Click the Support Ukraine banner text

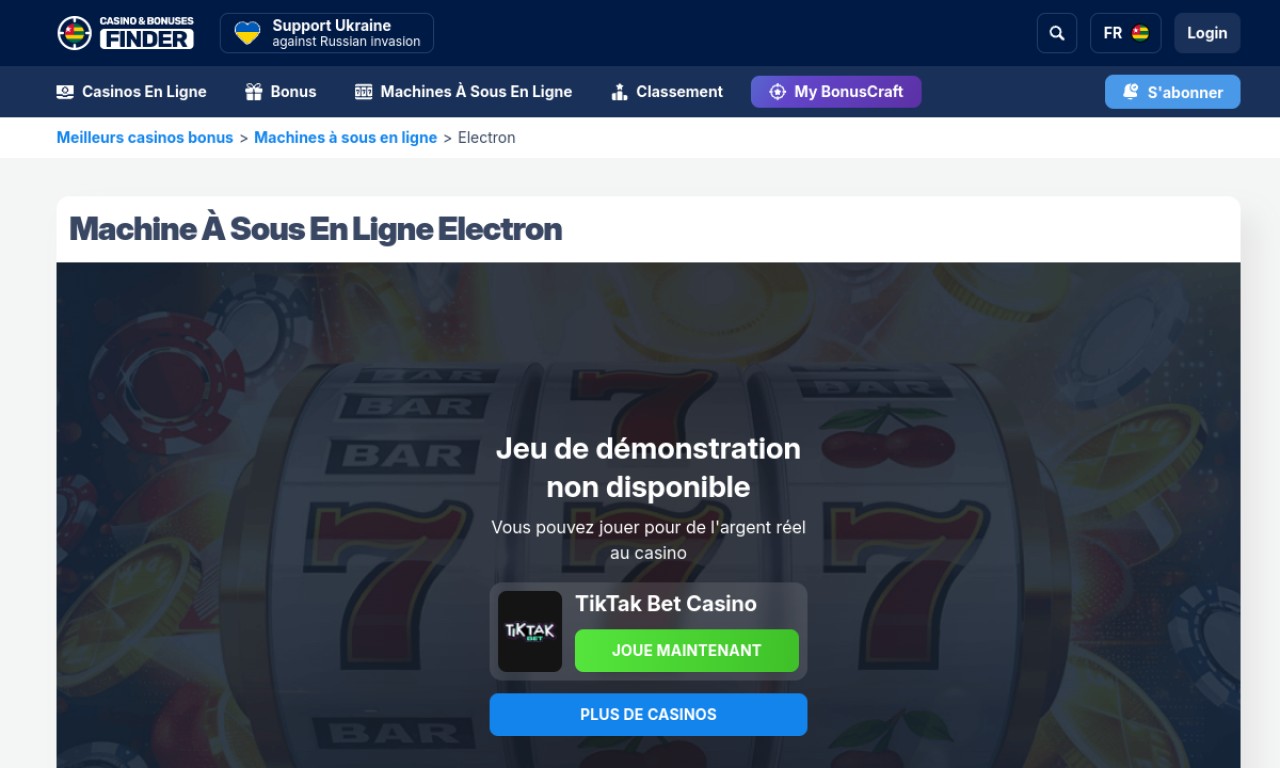coord(346,33)
